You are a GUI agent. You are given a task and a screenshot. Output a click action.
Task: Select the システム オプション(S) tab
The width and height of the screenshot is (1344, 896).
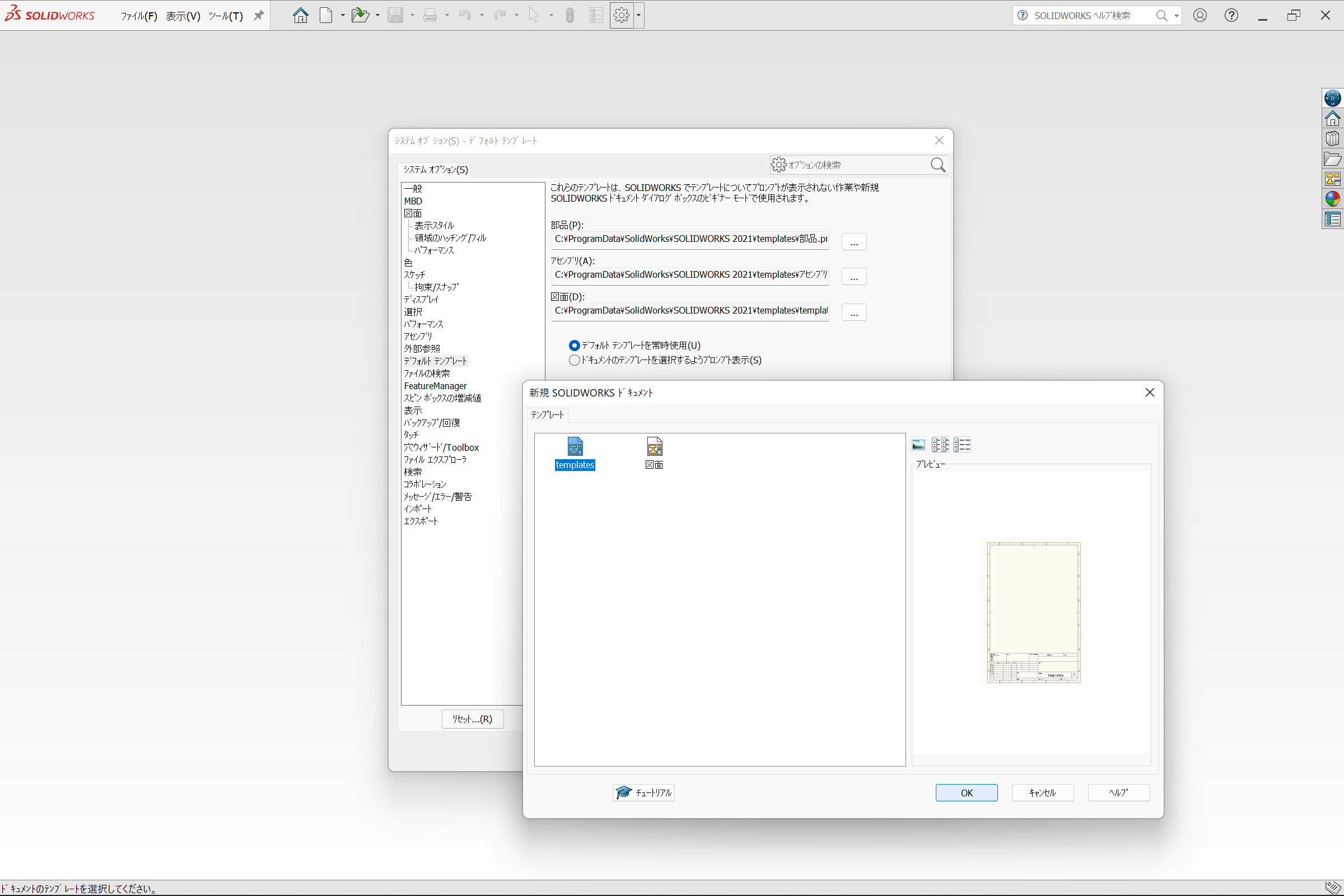click(x=436, y=170)
